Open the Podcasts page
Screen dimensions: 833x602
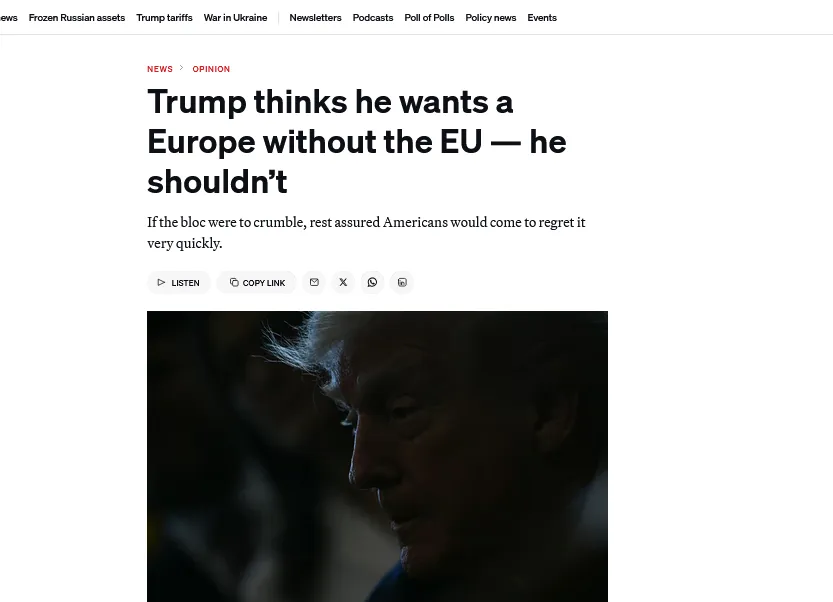373,18
